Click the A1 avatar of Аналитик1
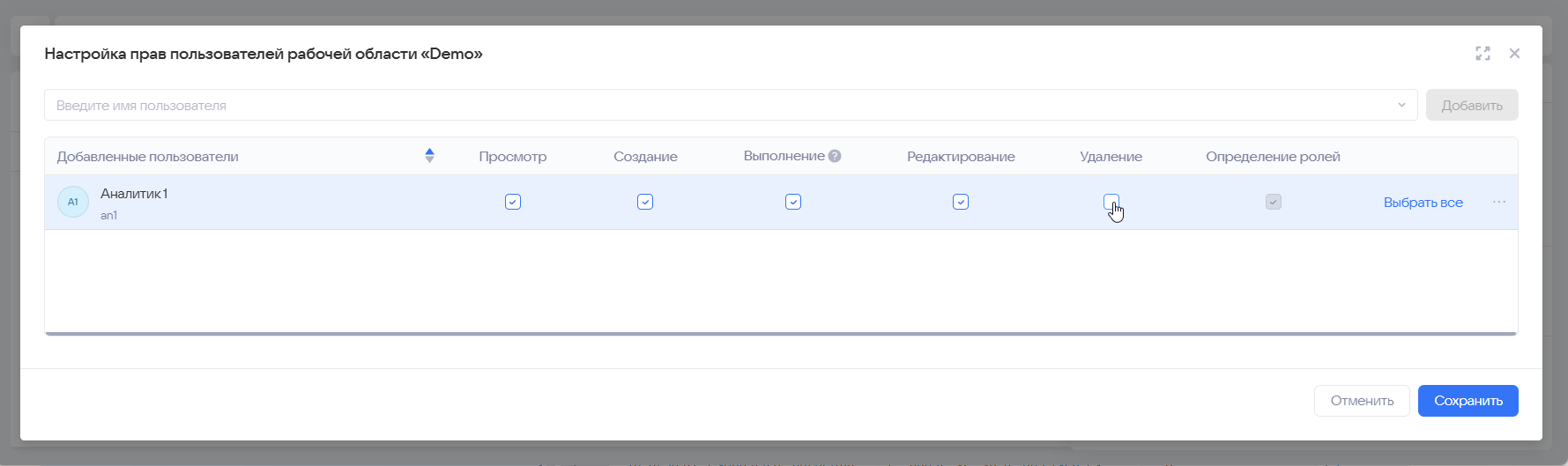This screenshot has width=1568, height=466. (x=73, y=202)
